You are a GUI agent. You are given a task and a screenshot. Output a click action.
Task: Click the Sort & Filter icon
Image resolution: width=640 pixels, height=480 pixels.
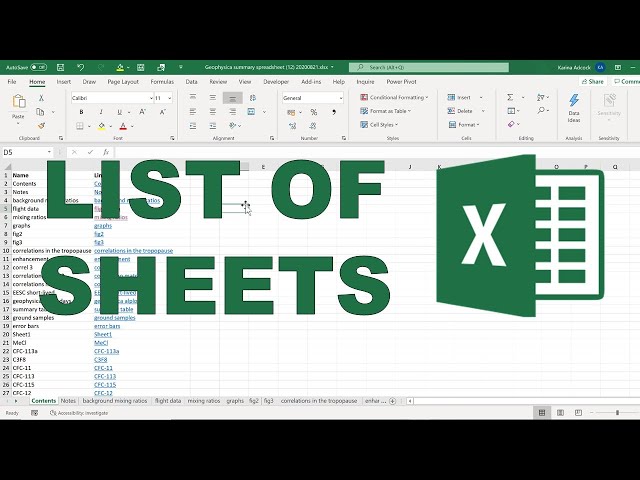(x=541, y=98)
